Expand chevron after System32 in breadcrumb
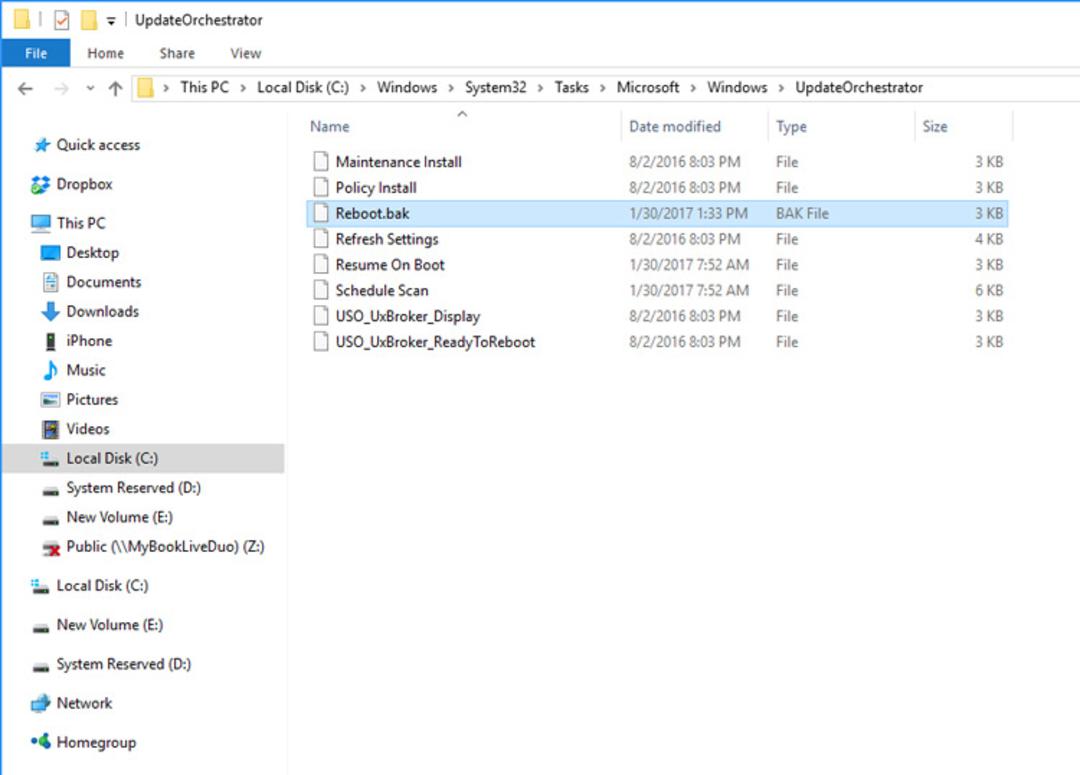The image size is (1080, 775). tap(540, 88)
